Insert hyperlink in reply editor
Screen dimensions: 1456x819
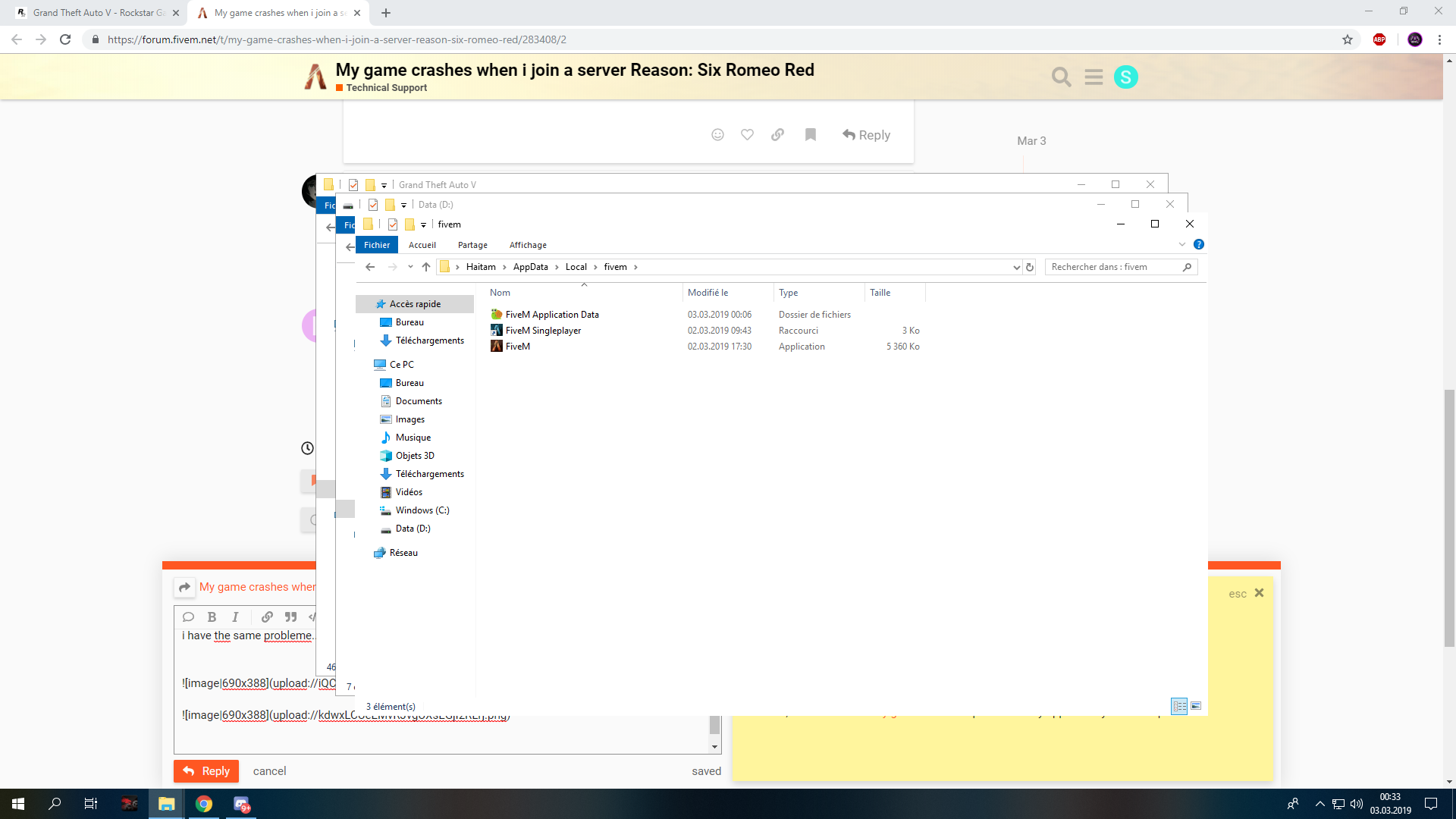point(267,617)
